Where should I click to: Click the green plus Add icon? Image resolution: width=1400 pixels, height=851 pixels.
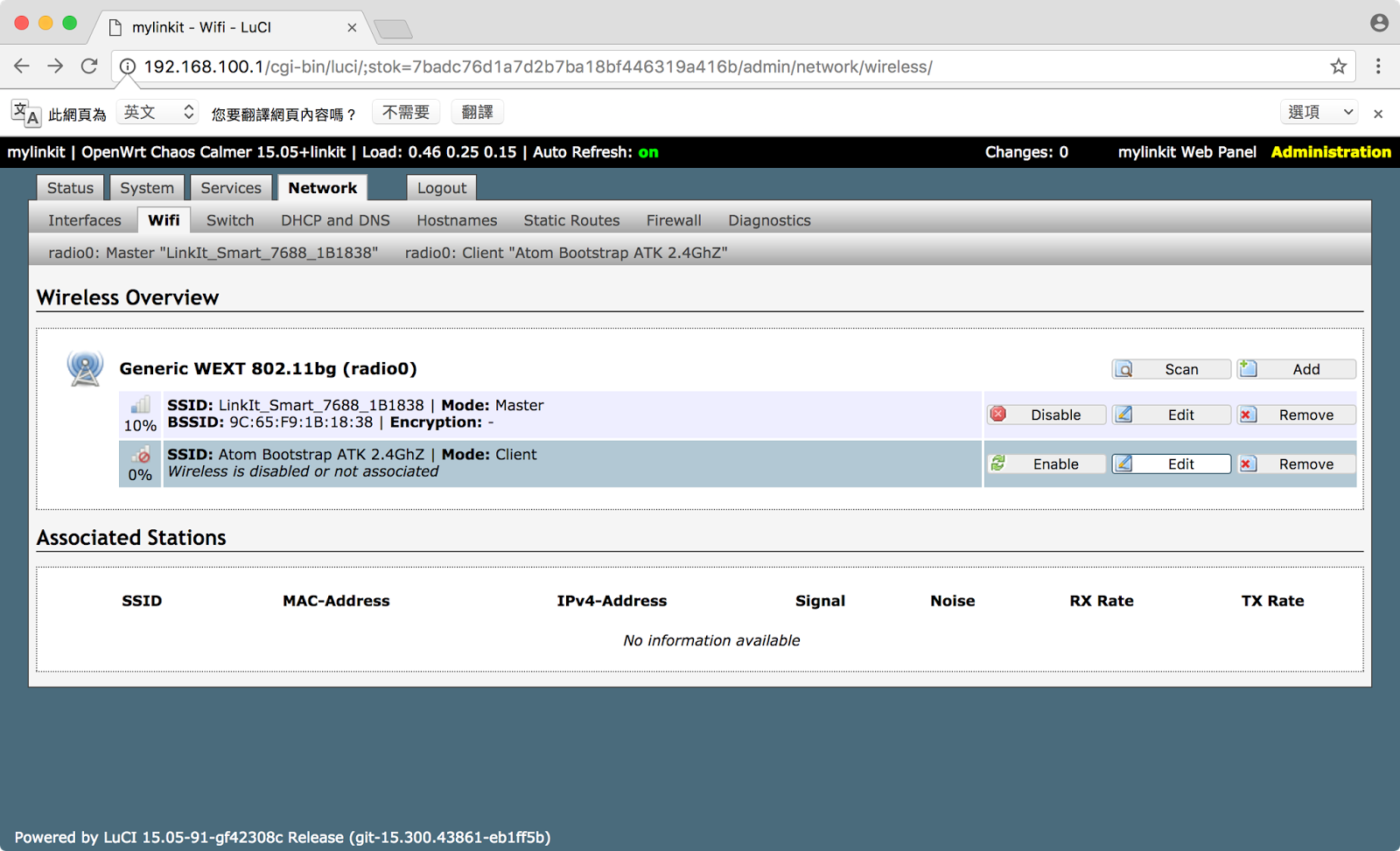[x=1251, y=368]
